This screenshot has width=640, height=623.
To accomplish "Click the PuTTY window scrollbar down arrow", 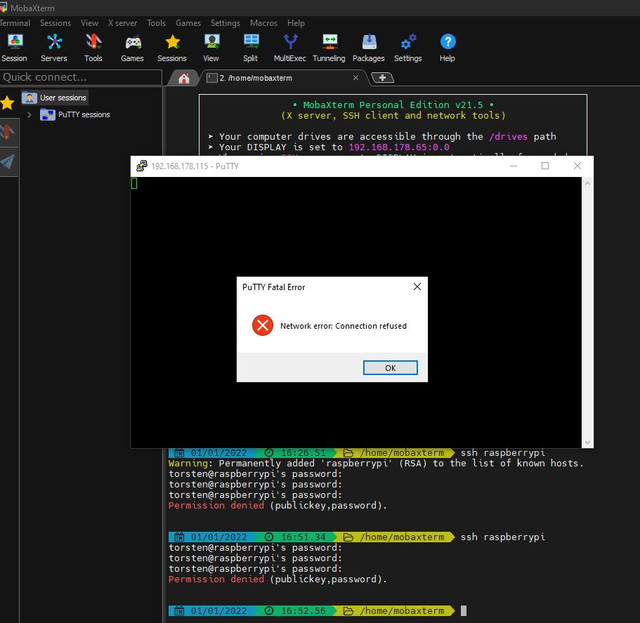I will (x=587, y=442).
